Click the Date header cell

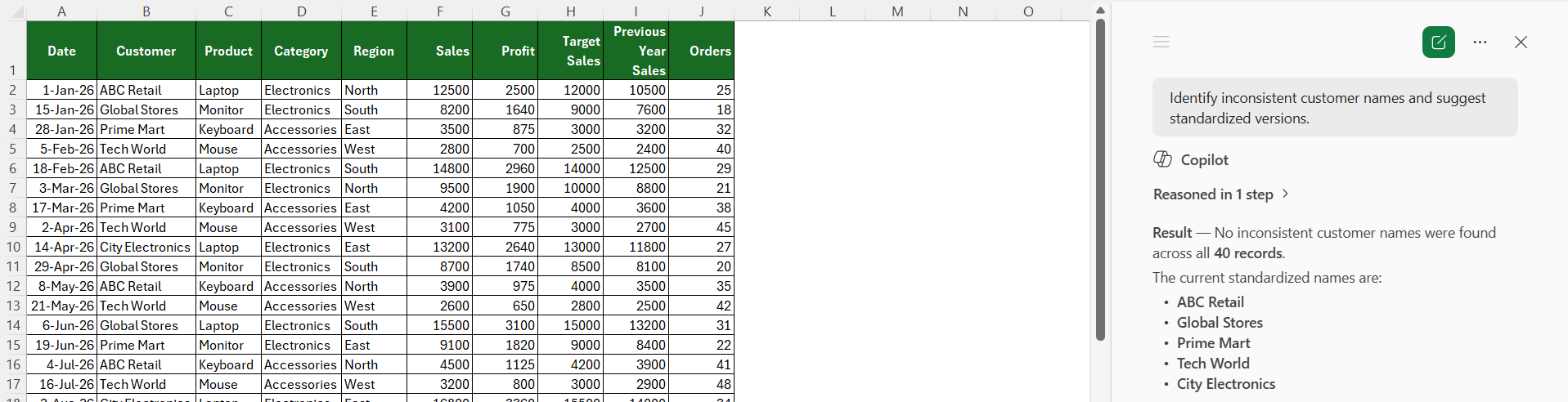tap(61, 51)
